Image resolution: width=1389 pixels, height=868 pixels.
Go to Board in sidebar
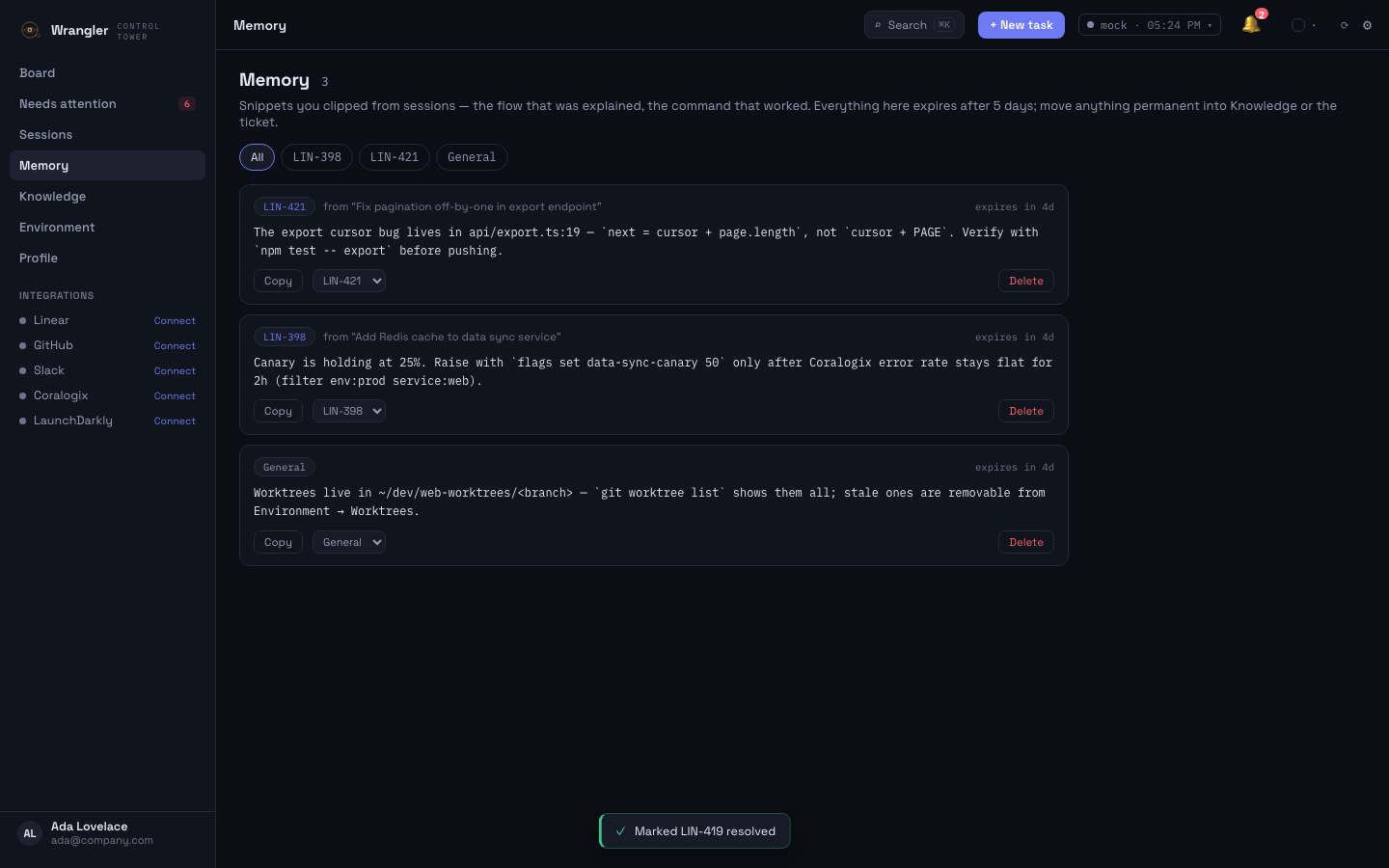(107, 73)
